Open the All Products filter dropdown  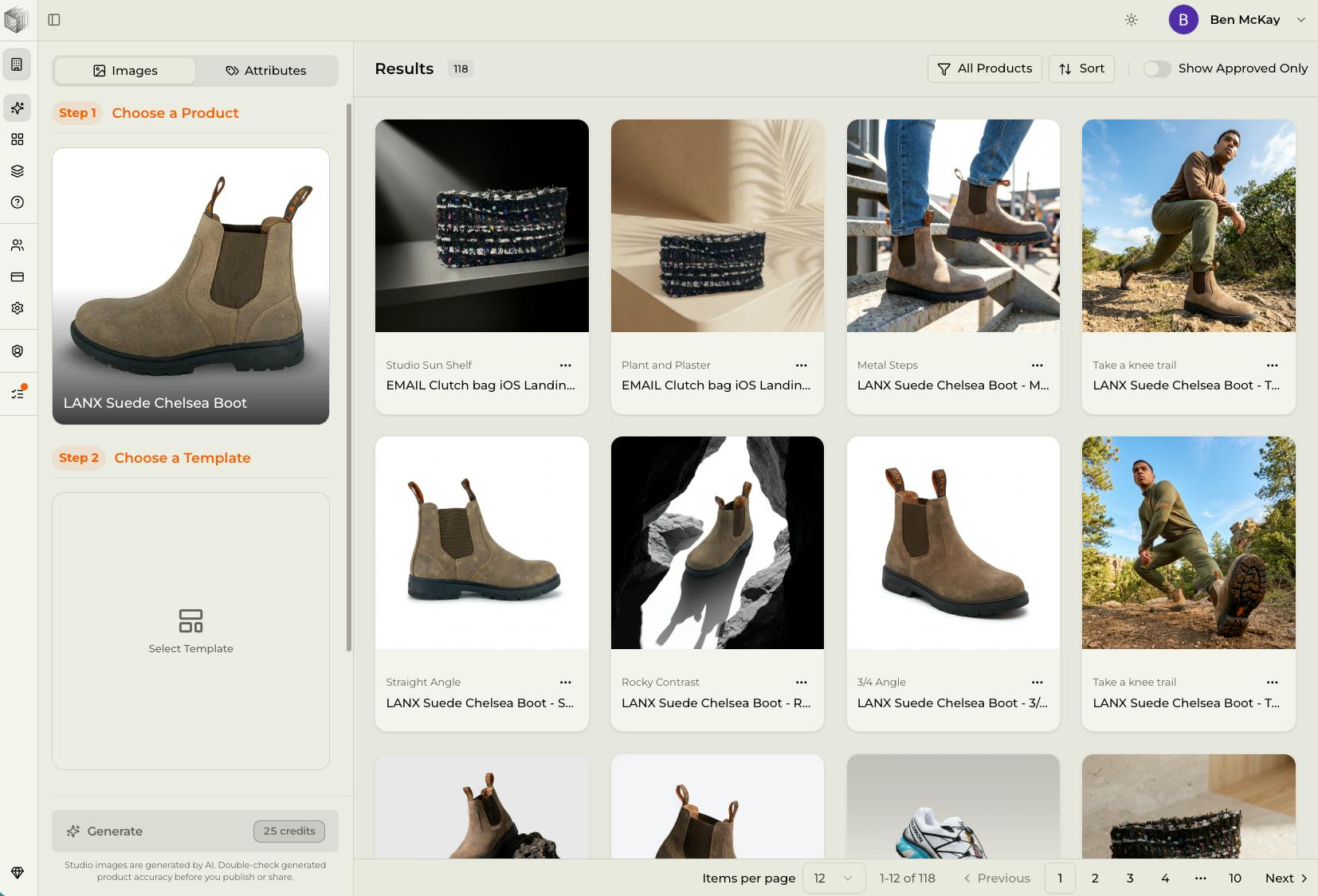pos(984,68)
